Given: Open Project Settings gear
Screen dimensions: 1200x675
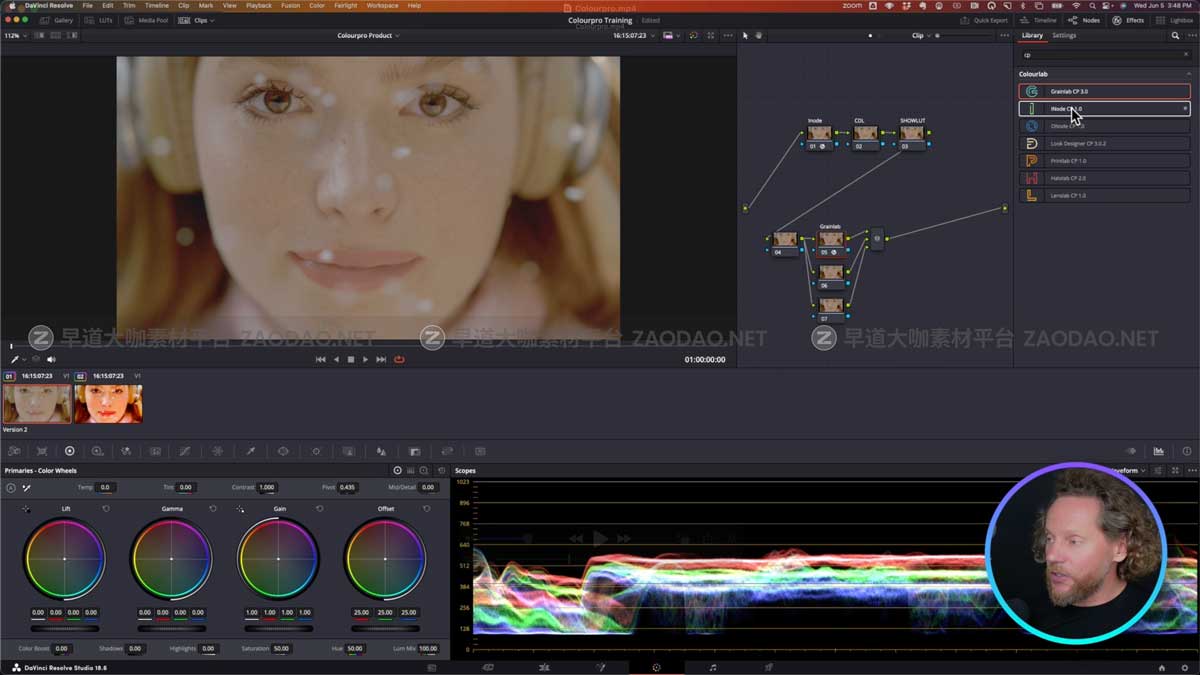Looking at the screenshot, I should coord(1185,667).
